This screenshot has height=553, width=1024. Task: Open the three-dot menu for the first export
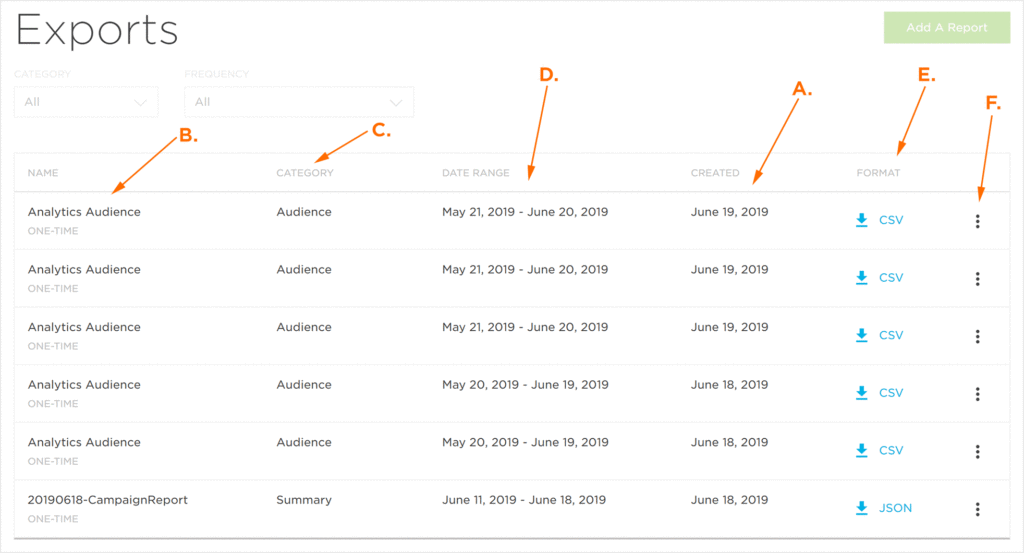pos(978,221)
